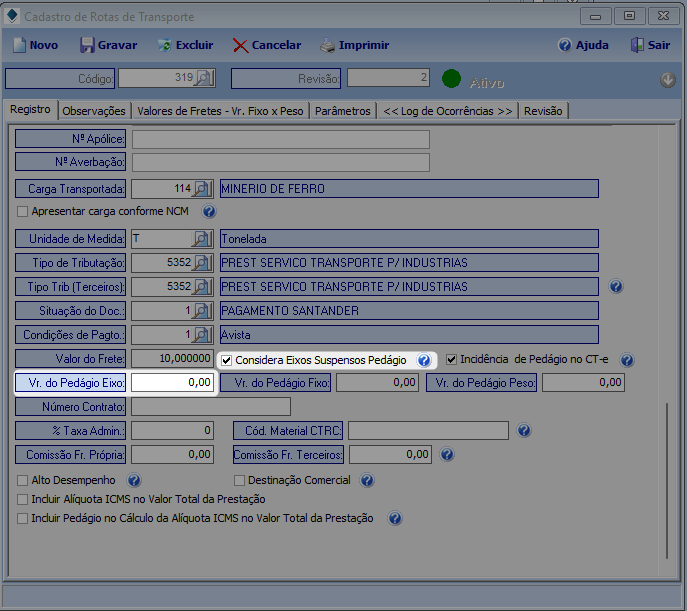Exit the form using Sair

[650, 45]
